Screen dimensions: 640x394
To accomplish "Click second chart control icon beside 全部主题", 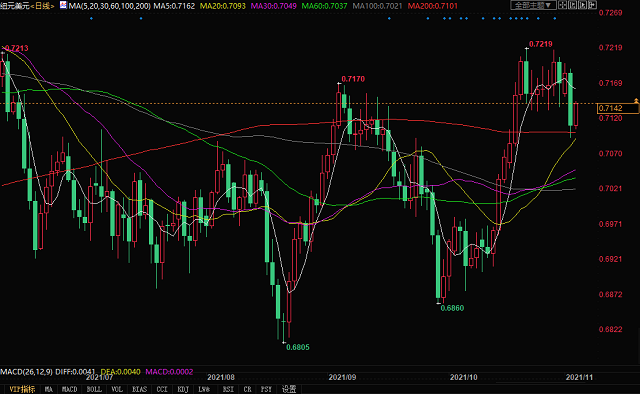I will tap(573, 5).
